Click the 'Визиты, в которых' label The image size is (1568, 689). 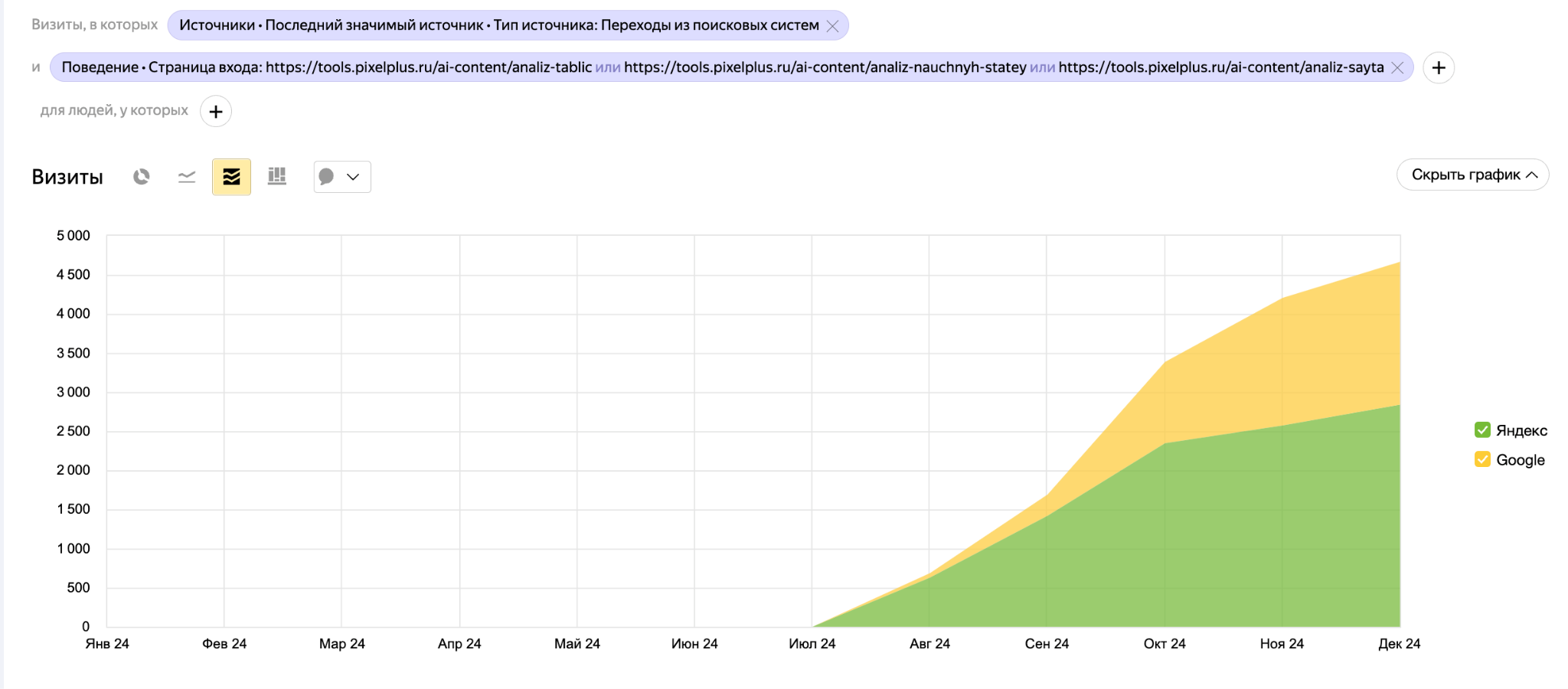95,24
